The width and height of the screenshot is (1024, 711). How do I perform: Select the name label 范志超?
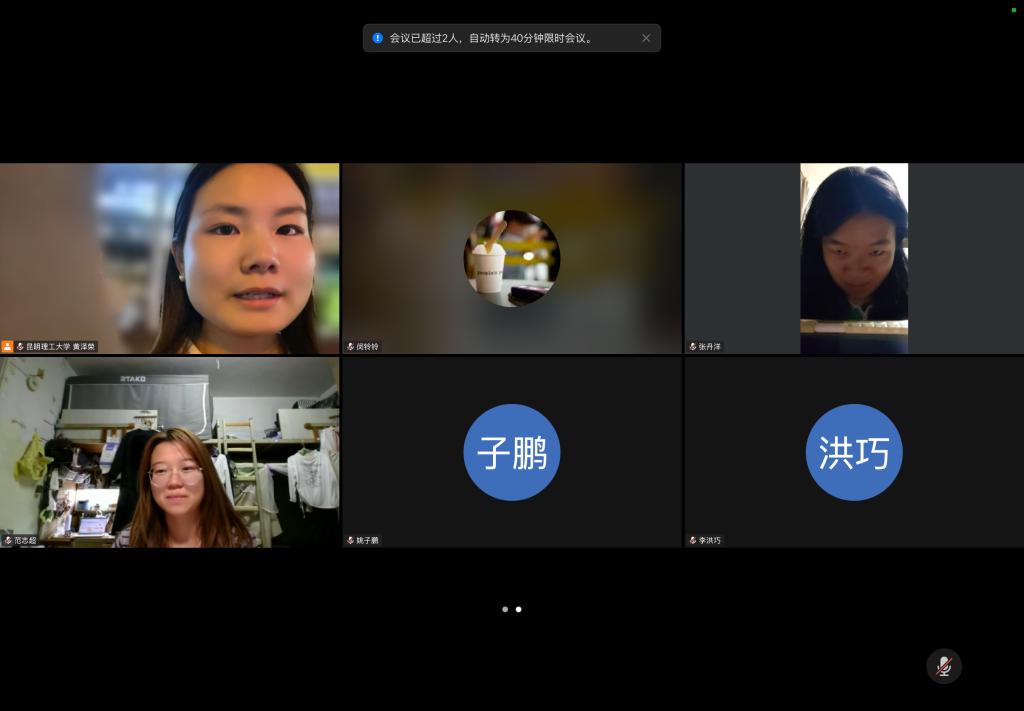(25, 541)
